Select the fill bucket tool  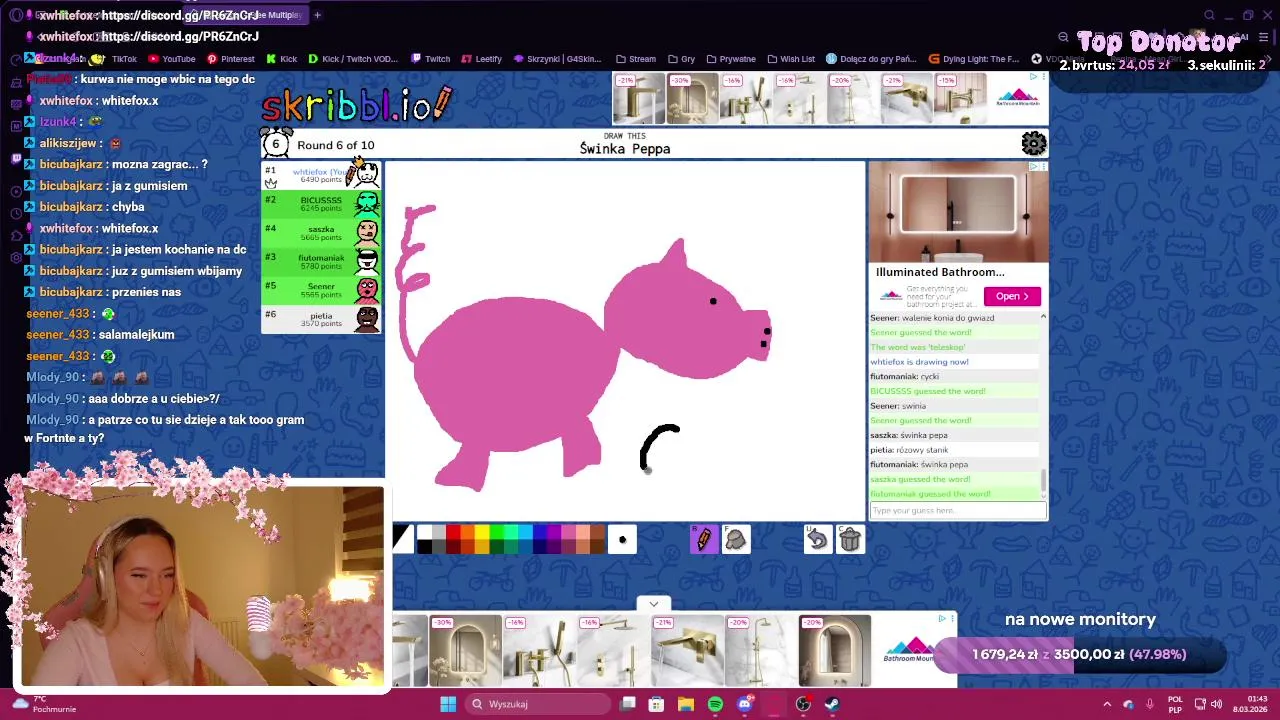point(736,540)
